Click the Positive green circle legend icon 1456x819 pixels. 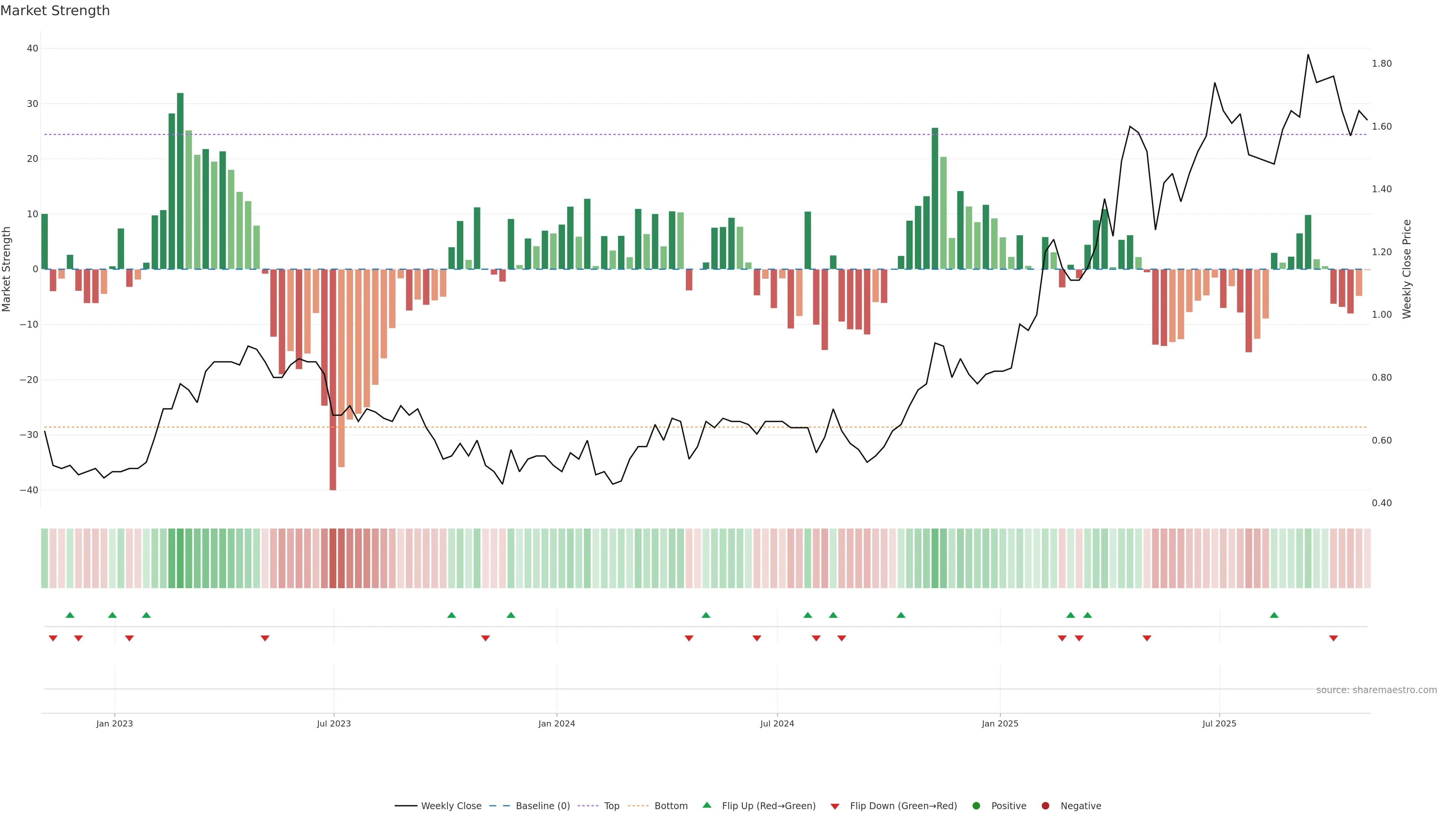tap(976, 805)
